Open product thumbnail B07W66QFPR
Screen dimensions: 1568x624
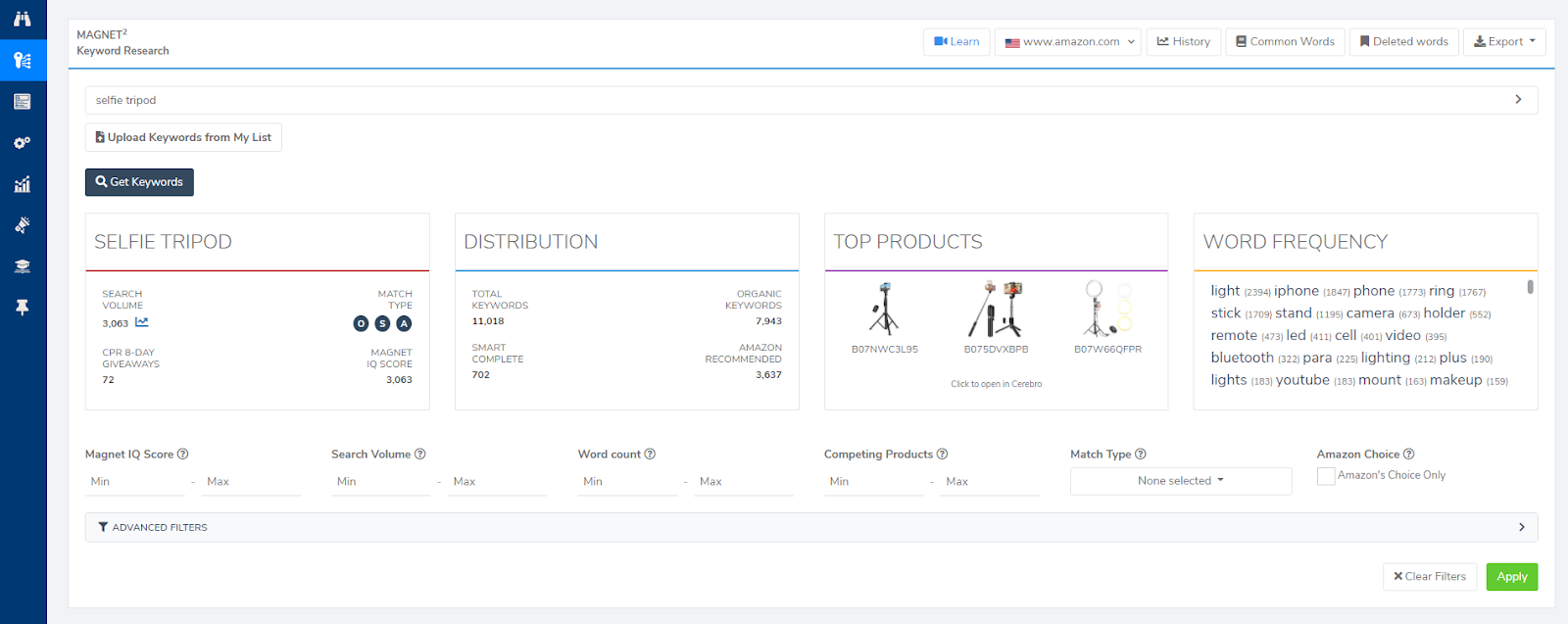click(1107, 310)
